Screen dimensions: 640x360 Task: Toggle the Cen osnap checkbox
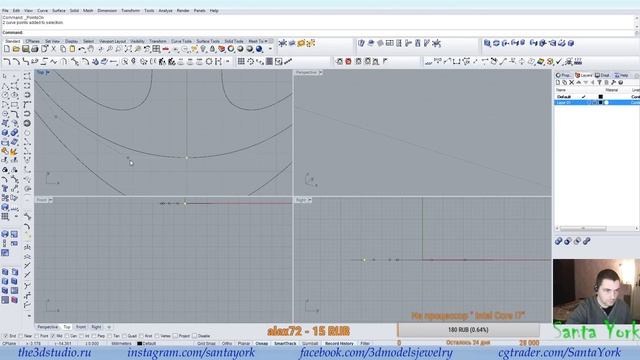[x=67, y=336]
